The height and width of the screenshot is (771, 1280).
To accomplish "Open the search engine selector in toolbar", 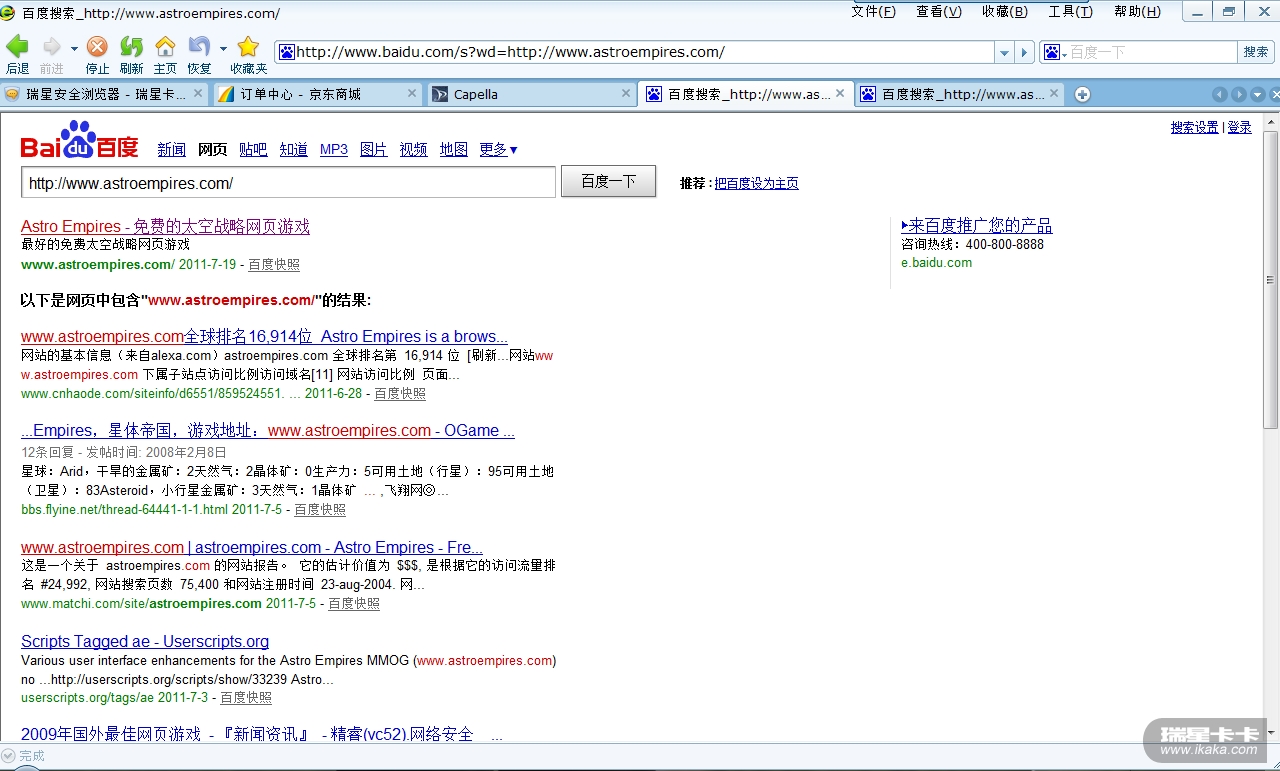I will [x=1055, y=52].
